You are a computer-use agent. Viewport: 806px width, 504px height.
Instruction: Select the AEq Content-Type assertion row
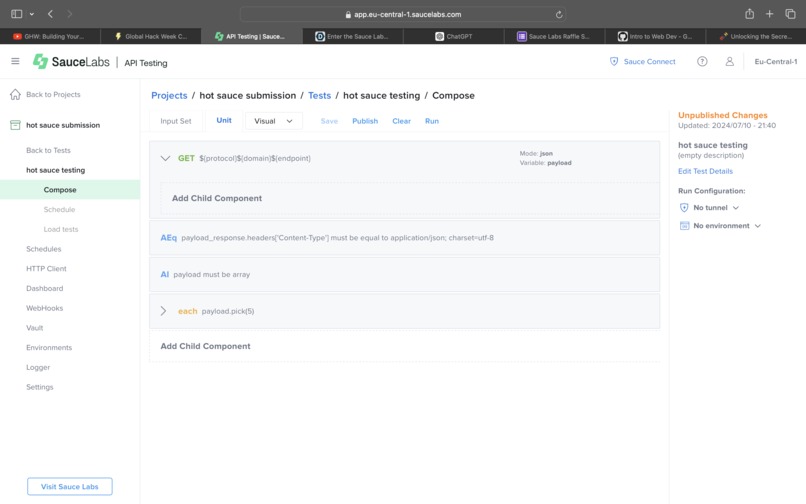click(x=405, y=238)
